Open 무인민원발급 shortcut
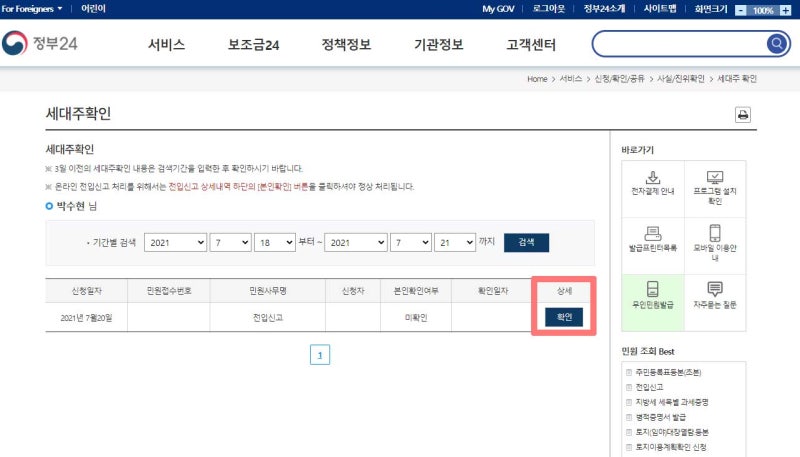The image size is (800, 457). [653, 302]
